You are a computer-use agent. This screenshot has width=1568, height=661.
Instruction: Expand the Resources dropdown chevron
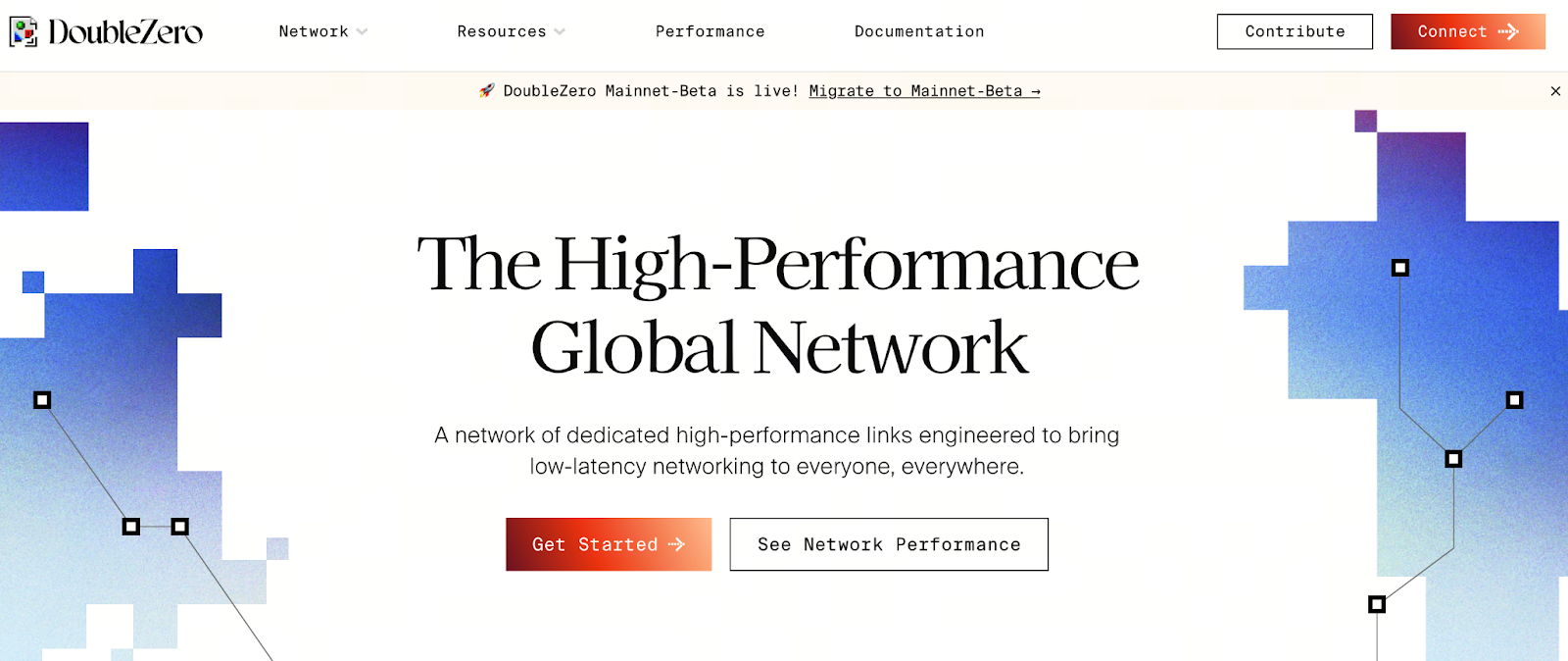560,31
